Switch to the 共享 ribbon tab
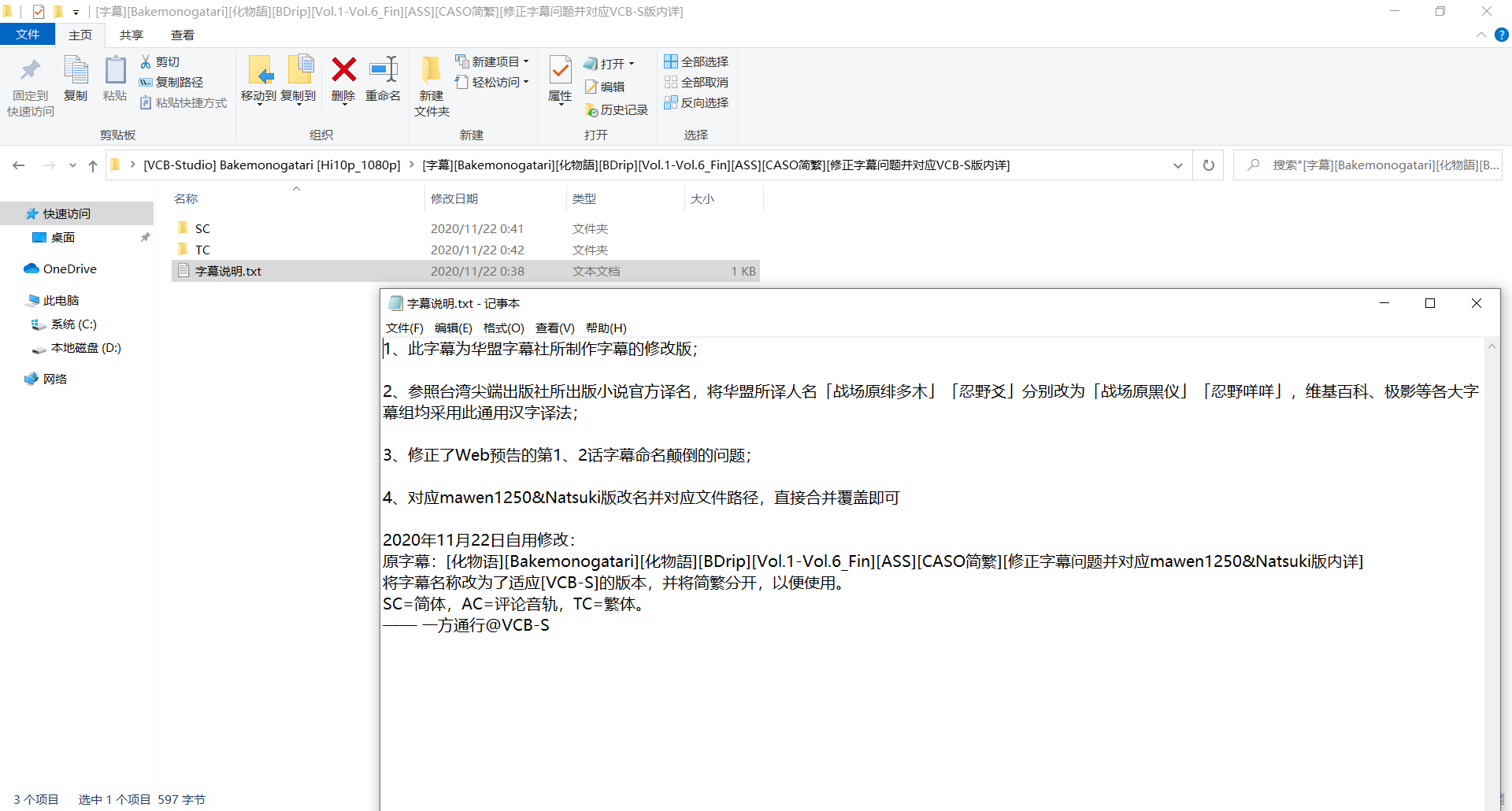 [132, 35]
